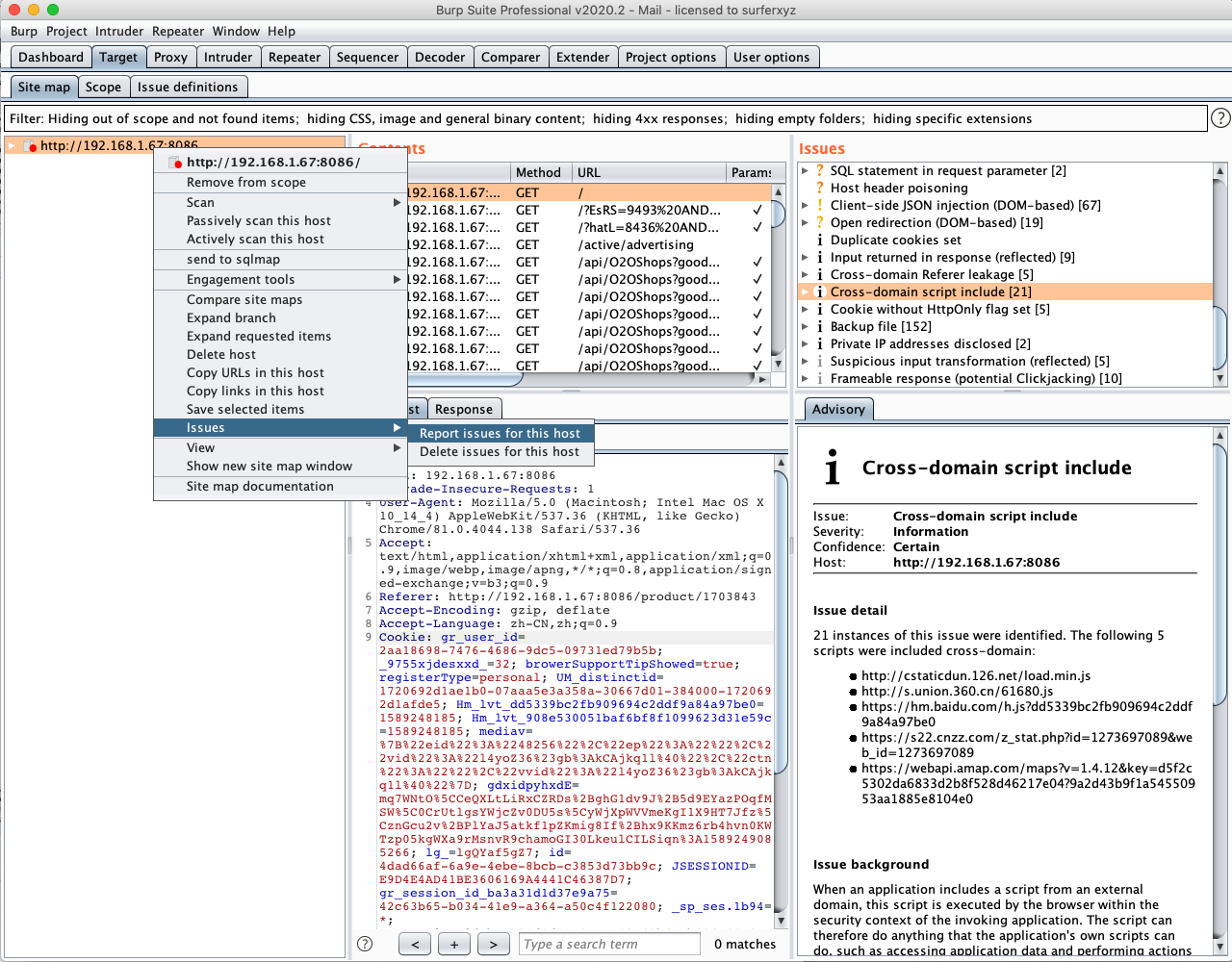Expand Open redirection (DOM-based) issue group
The image size is (1232, 962).
(x=805, y=222)
